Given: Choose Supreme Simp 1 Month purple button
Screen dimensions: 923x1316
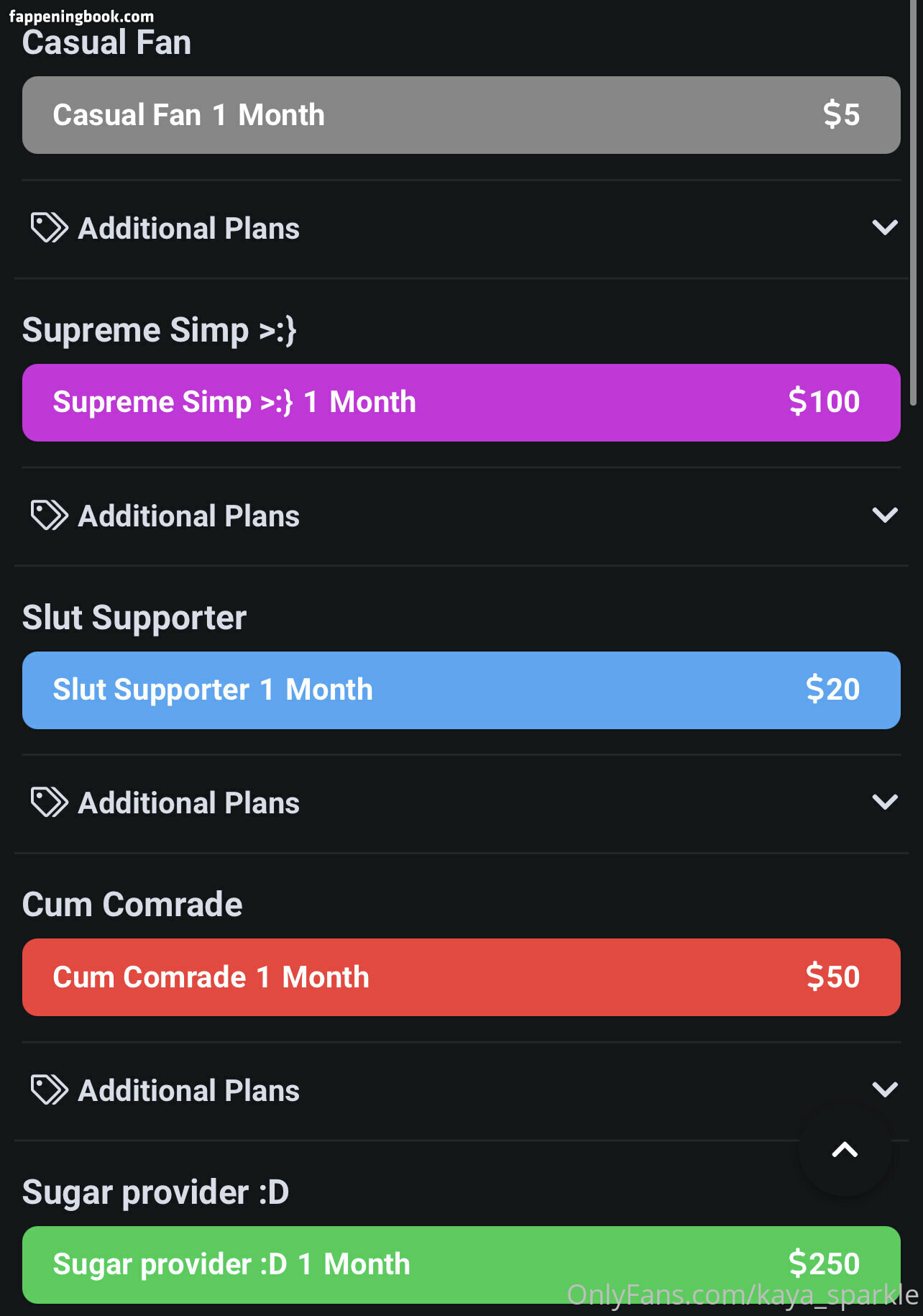Looking at the screenshot, I should coord(461,403).
